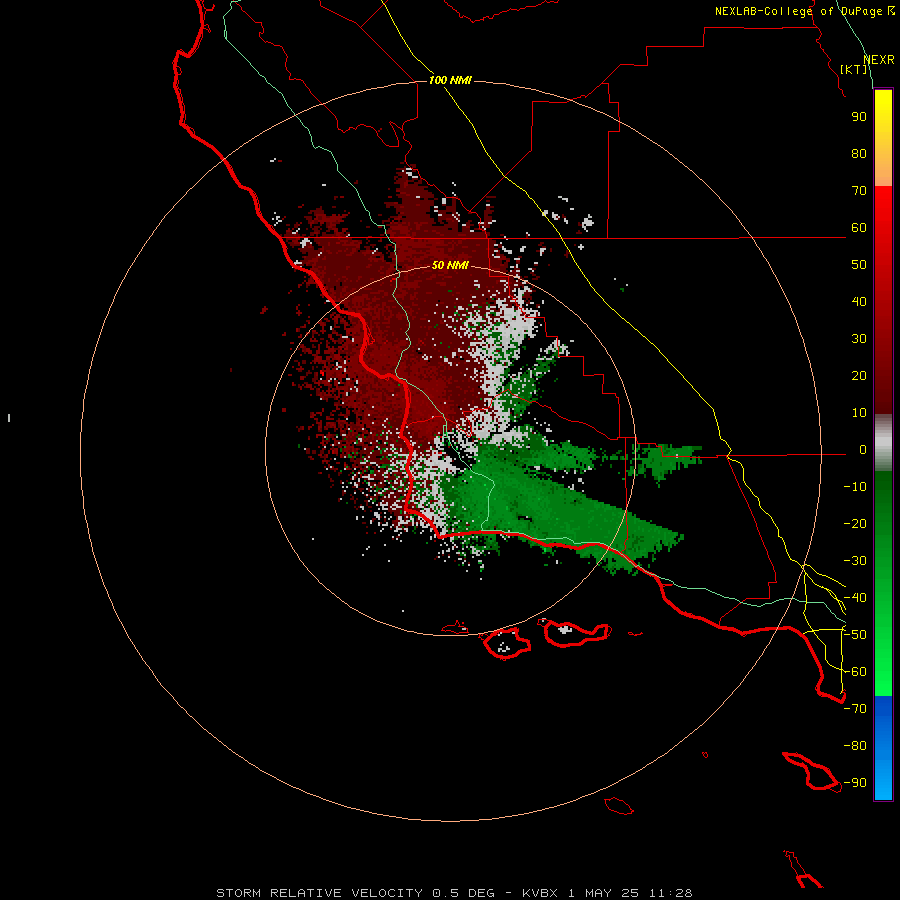The image size is (900, 900).
Task: Click the 50 NMI range ring label
Action: [450, 265]
